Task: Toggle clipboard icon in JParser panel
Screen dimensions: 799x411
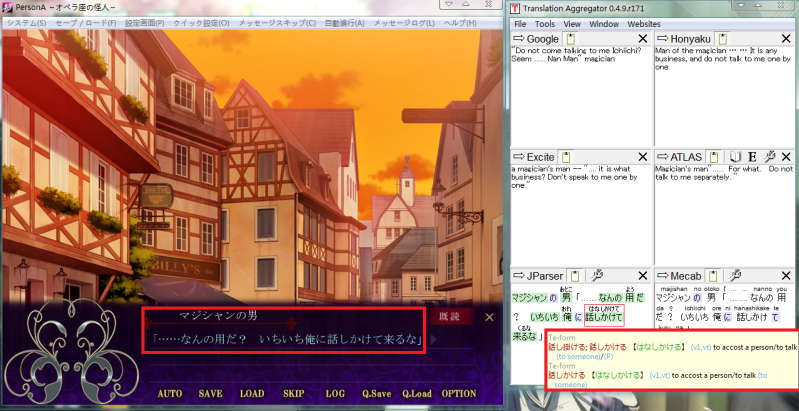Action: click(x=576, y=275)
